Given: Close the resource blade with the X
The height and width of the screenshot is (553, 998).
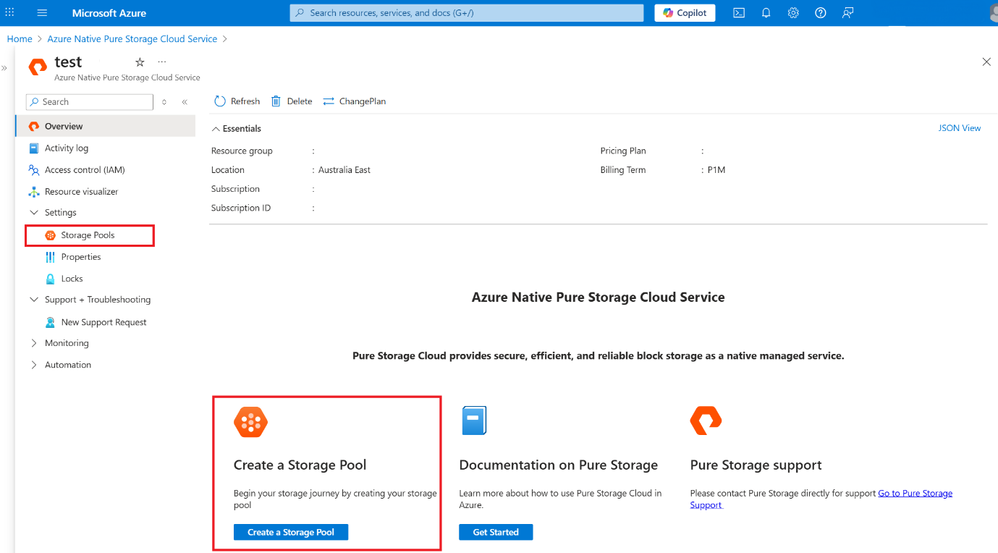Looking at the screenshot, I should (x=987, y=62).
